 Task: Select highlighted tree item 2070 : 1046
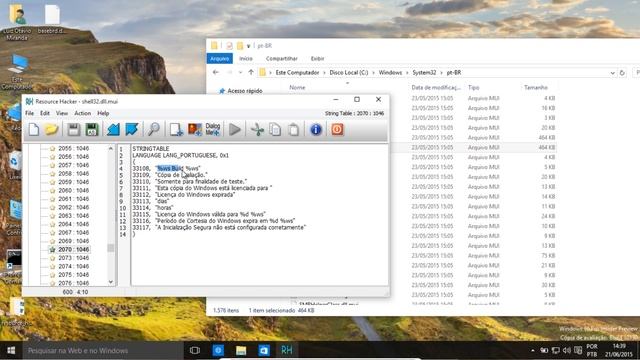click(73, 249)
